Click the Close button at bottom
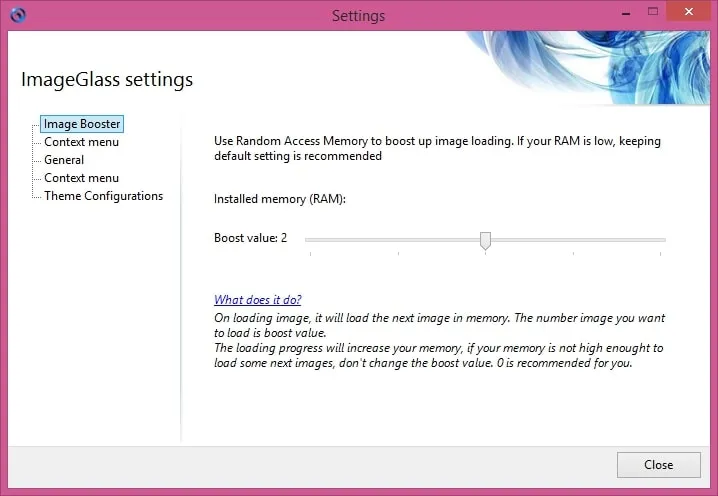Image resolution: width=718 pixels, height=496 pixels. point(658,465)
